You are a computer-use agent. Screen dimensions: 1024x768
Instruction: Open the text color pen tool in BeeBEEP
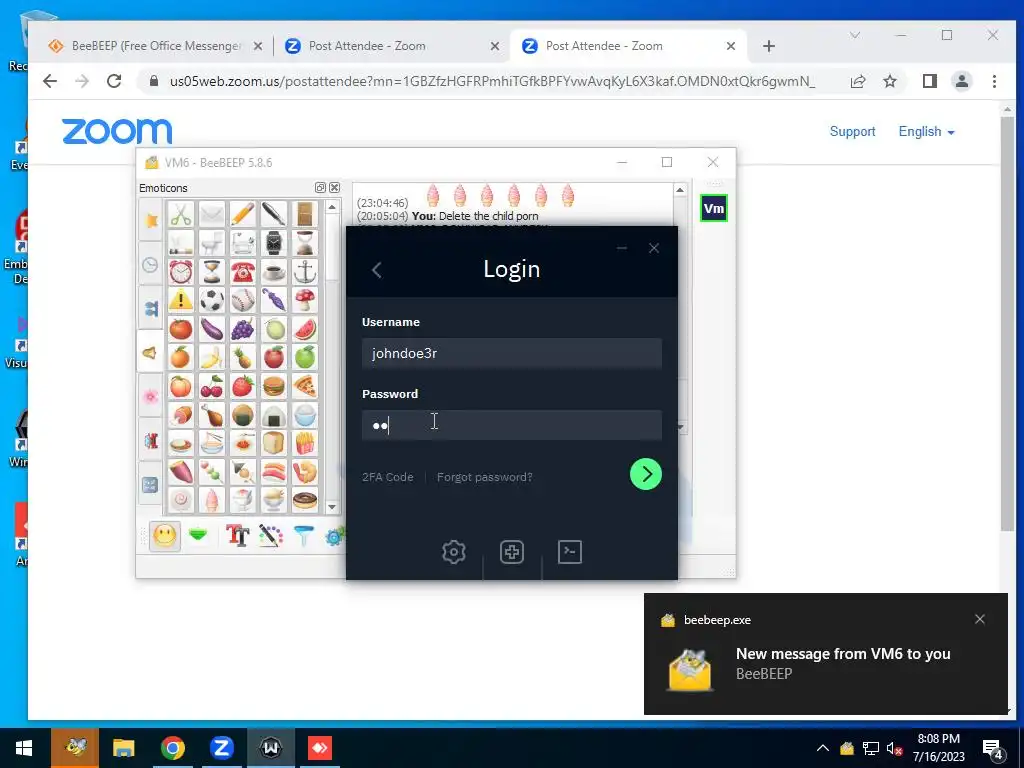270,536
